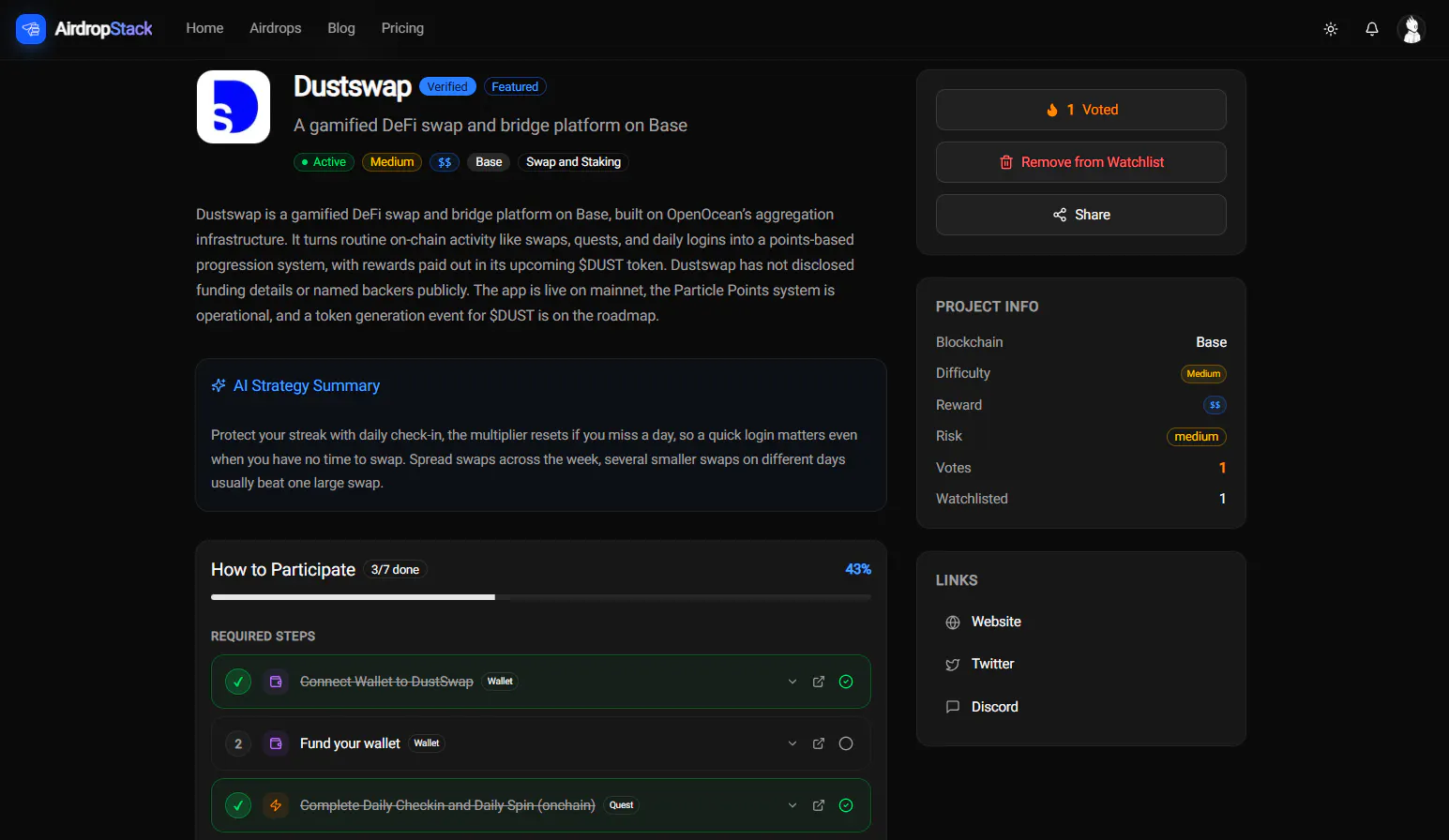Click the 3/7 done badge
The width and height of the screenshot is (1449, 840).
pyautogui.click(x=395, y=569)
